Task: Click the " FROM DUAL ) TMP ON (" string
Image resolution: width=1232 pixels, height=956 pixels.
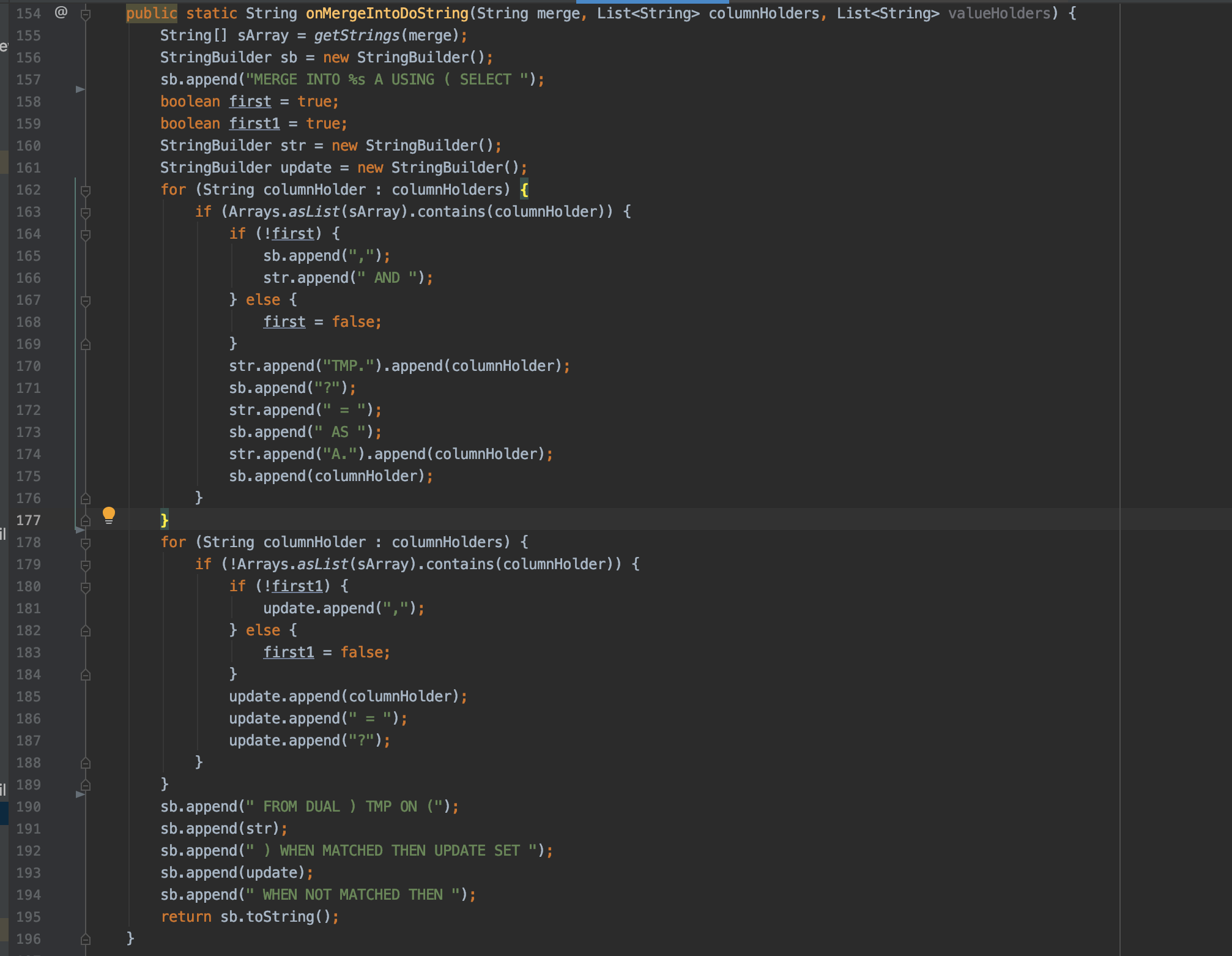Action: (344, 807)
